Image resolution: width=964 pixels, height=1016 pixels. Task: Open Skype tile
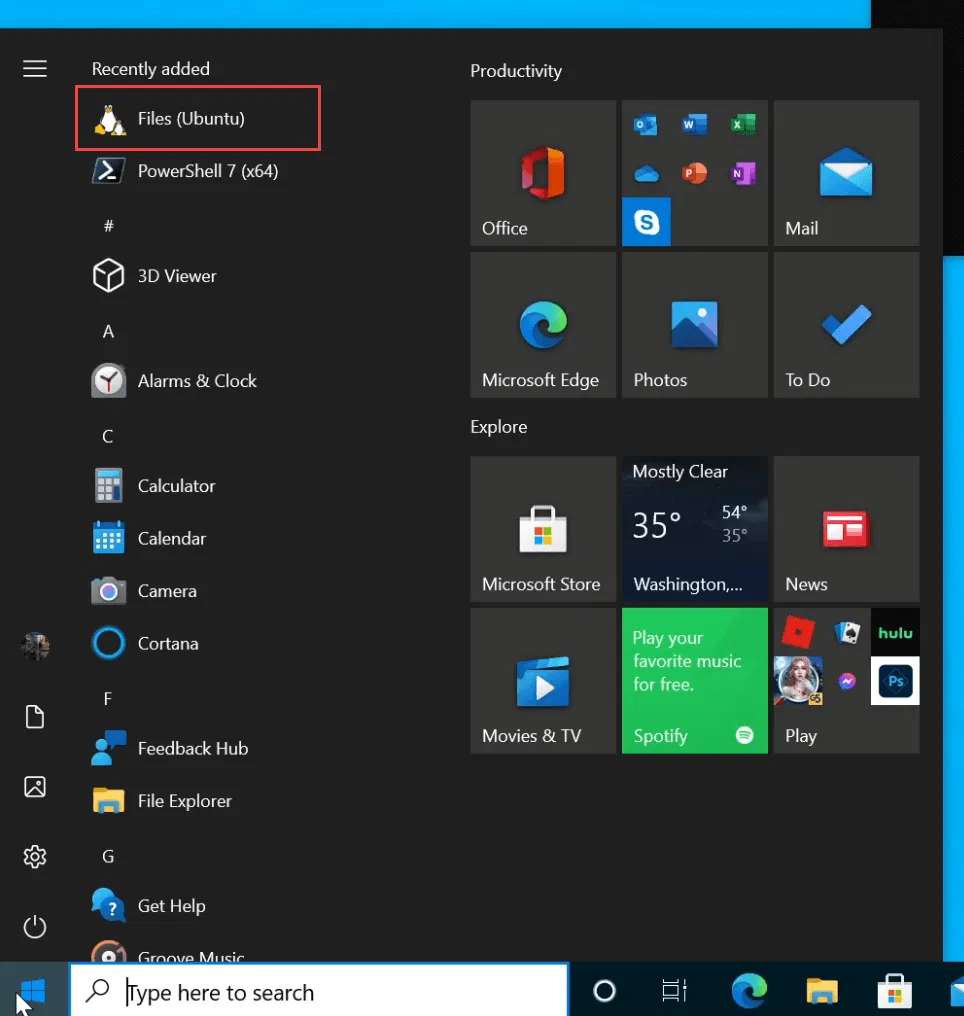(x=646, y=222)
